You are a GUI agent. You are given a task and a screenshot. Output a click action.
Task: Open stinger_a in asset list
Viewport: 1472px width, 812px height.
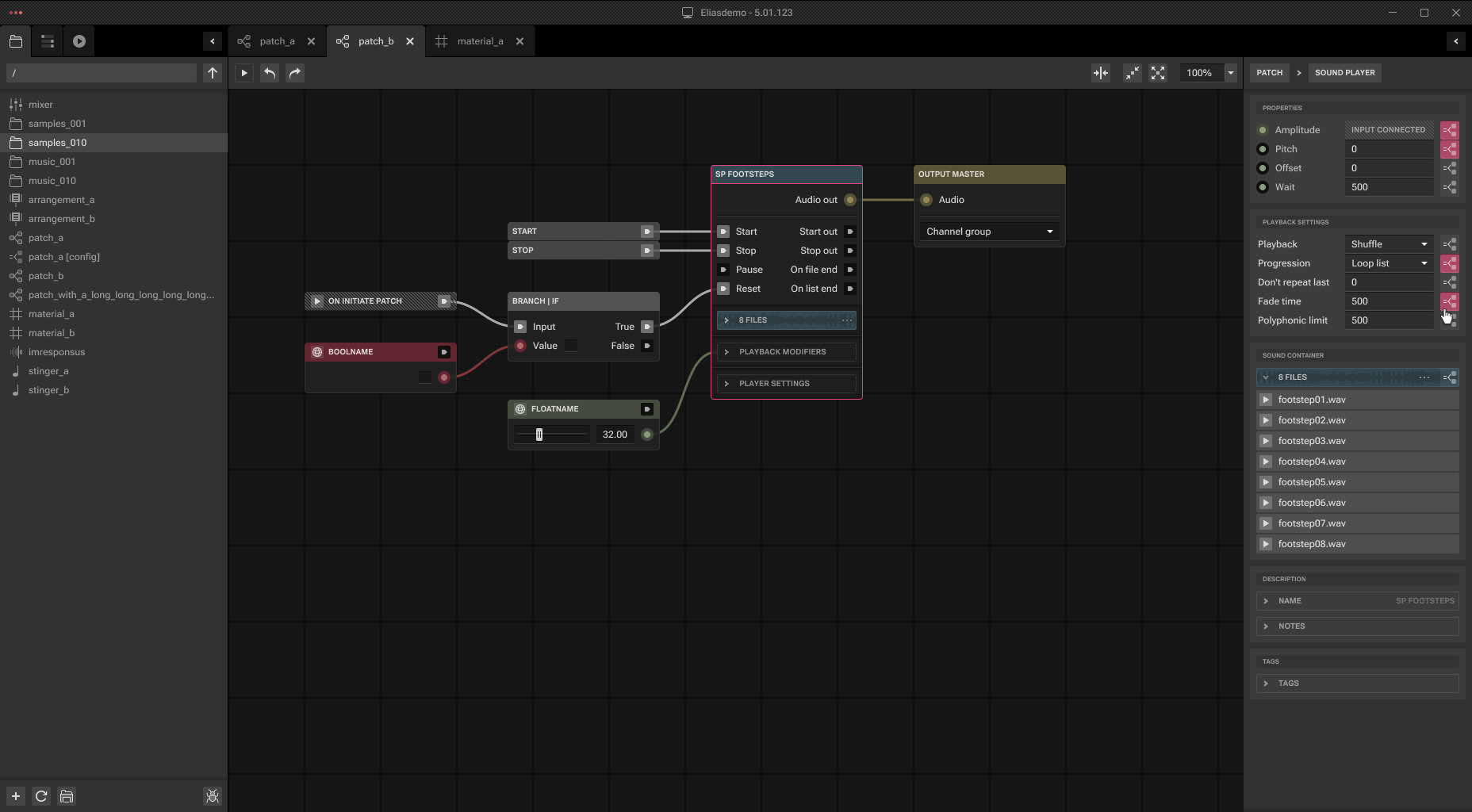coord(114,371)
